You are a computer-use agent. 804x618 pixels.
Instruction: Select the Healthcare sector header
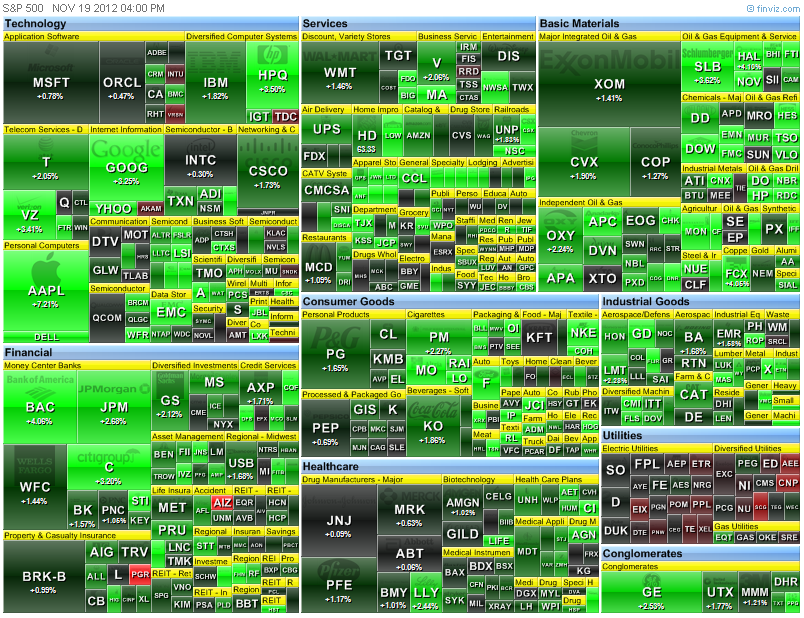330,467
